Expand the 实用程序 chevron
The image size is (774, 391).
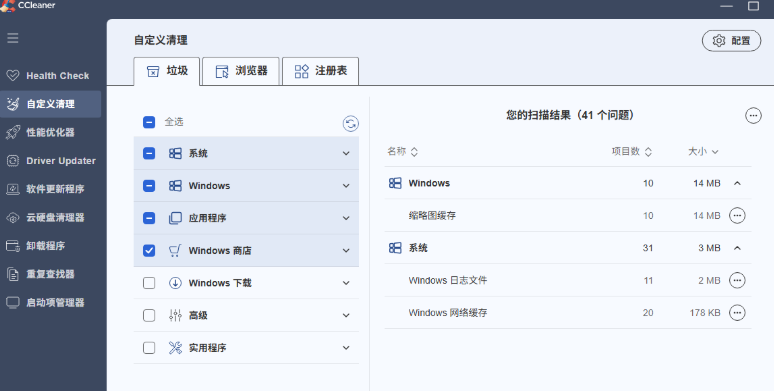(346, 348)
